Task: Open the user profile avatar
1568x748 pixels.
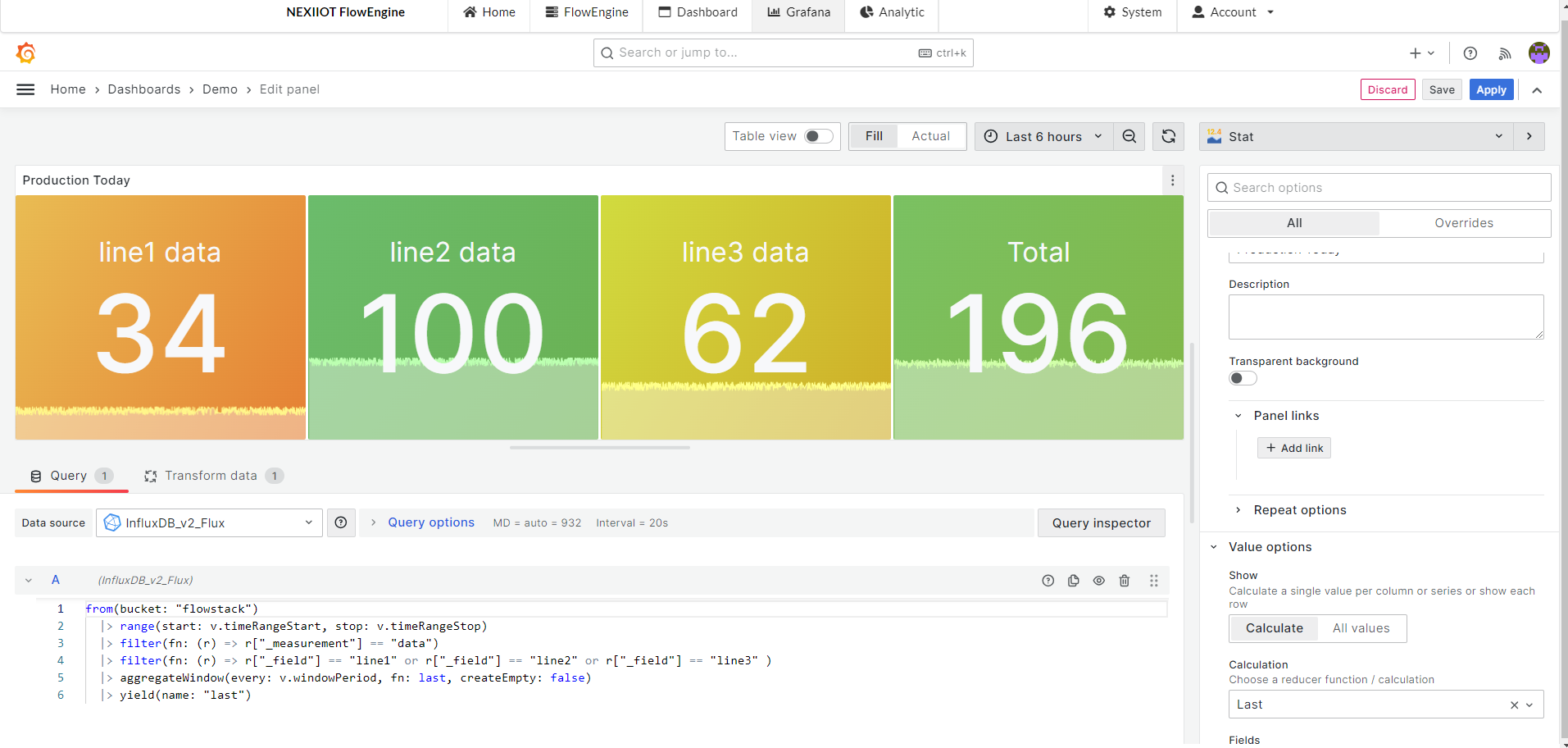Action: [x=1539, y=53]
